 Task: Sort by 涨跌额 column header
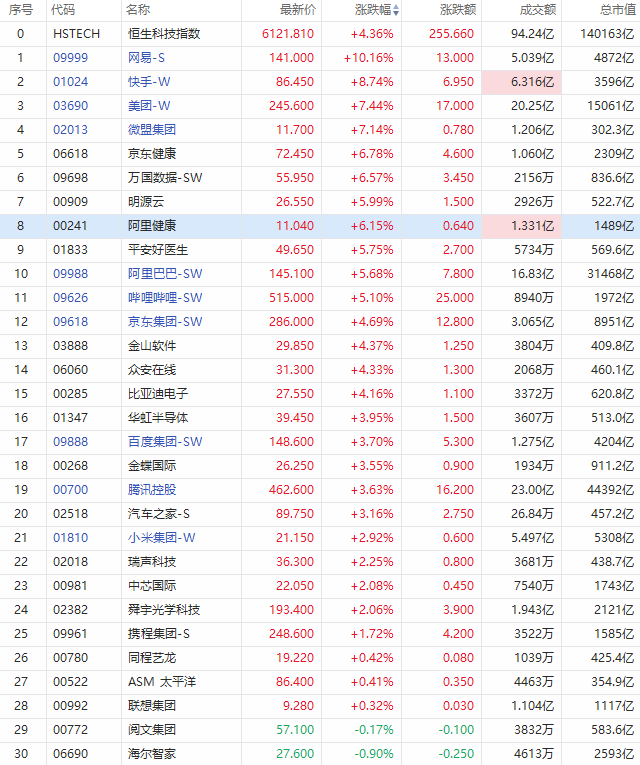tap(458, 10)
